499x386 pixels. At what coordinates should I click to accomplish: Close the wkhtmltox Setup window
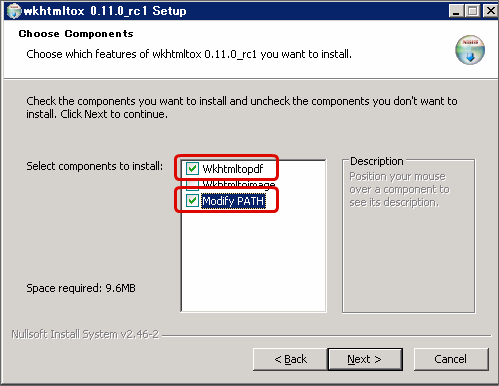coord(490,11)
